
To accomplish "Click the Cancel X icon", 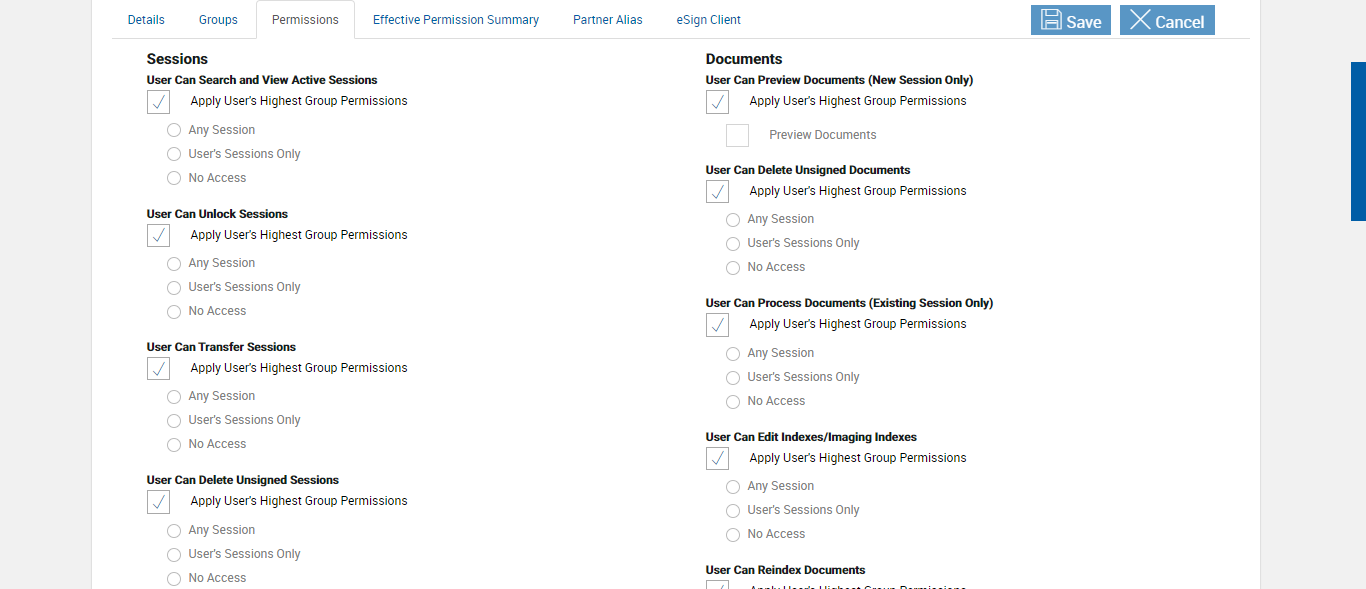I will point(1140,20).
